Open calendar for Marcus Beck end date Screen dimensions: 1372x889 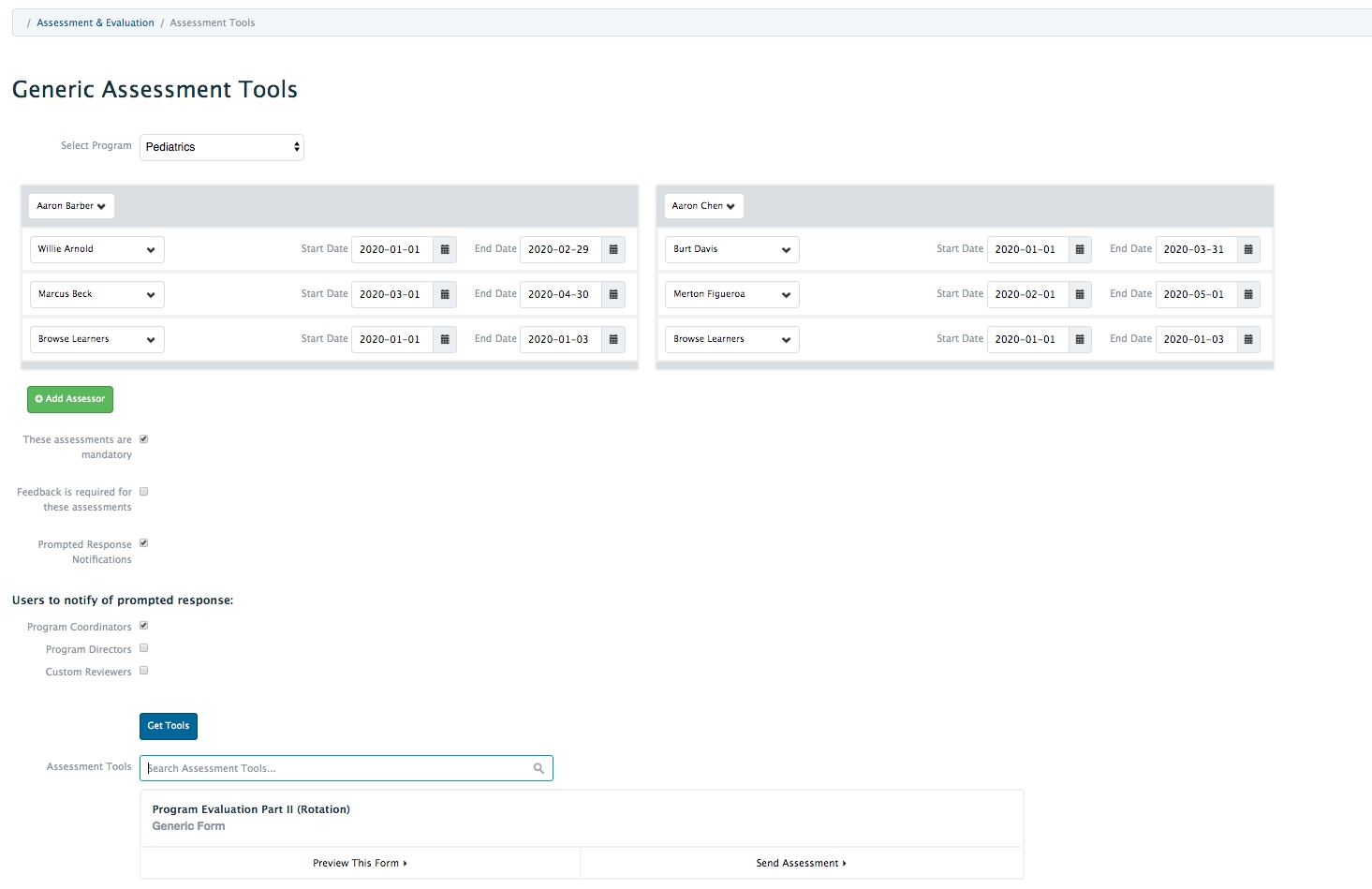click(613, 294)
